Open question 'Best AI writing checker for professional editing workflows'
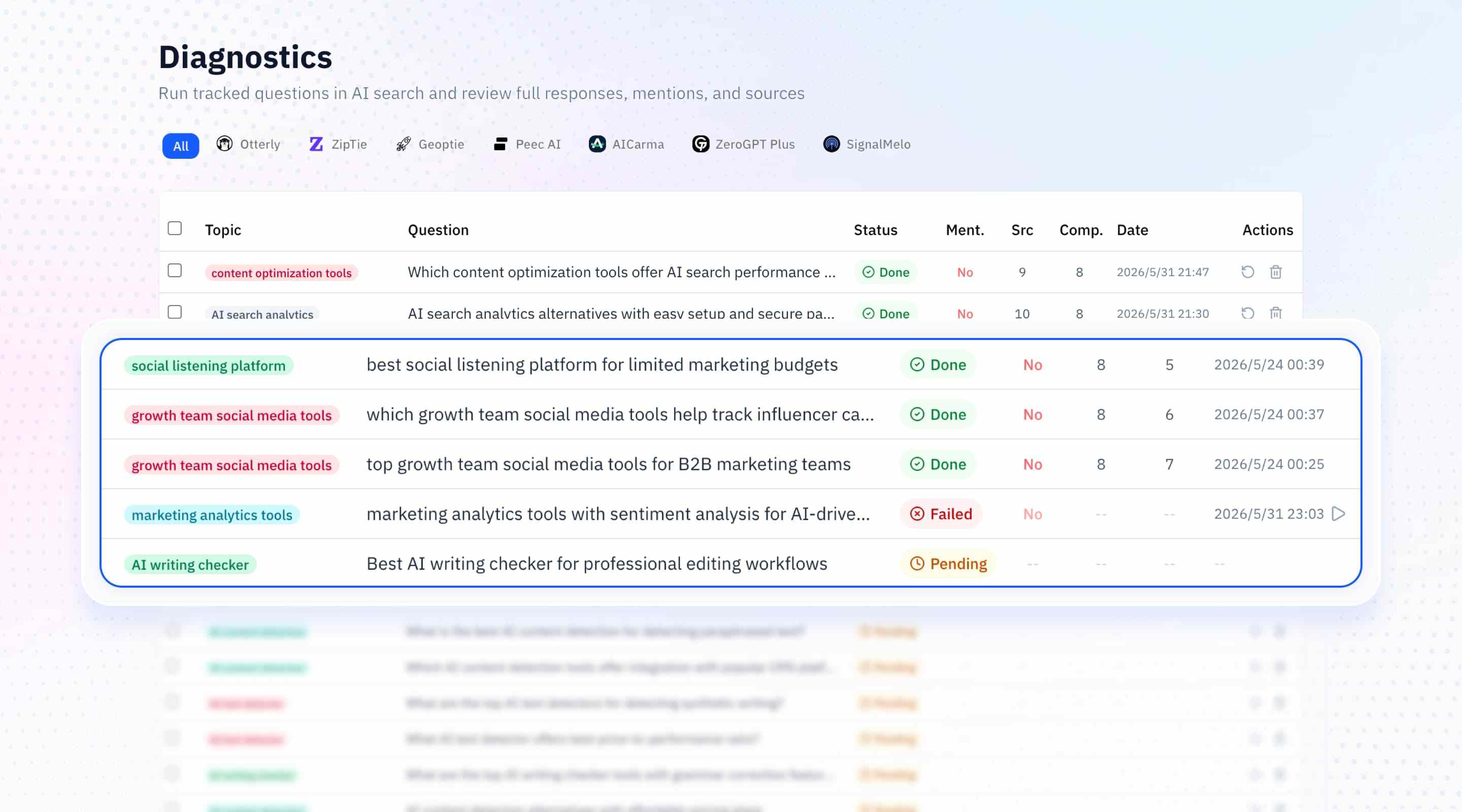The width and height of the screenshot is (1462, 812). [596, 563]
